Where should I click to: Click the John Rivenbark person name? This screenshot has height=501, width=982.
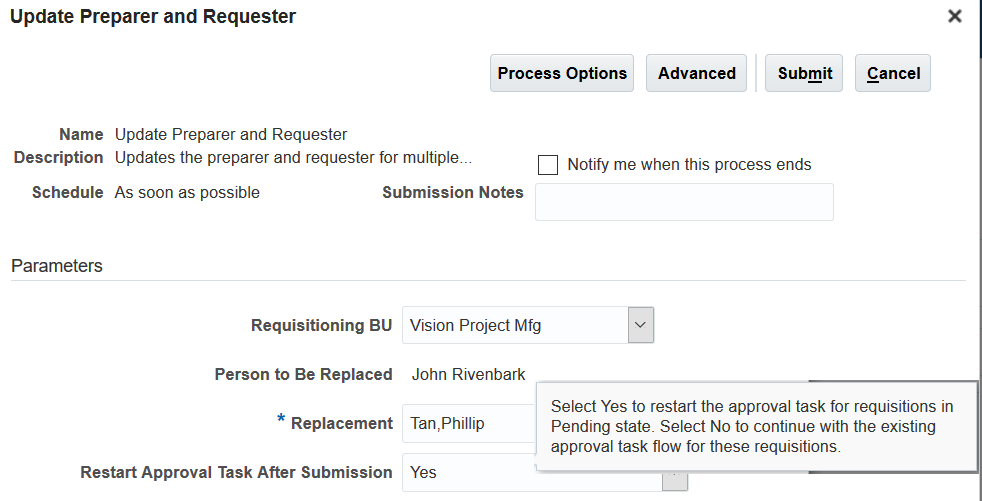pyautogui.click(x=468, y=375)
